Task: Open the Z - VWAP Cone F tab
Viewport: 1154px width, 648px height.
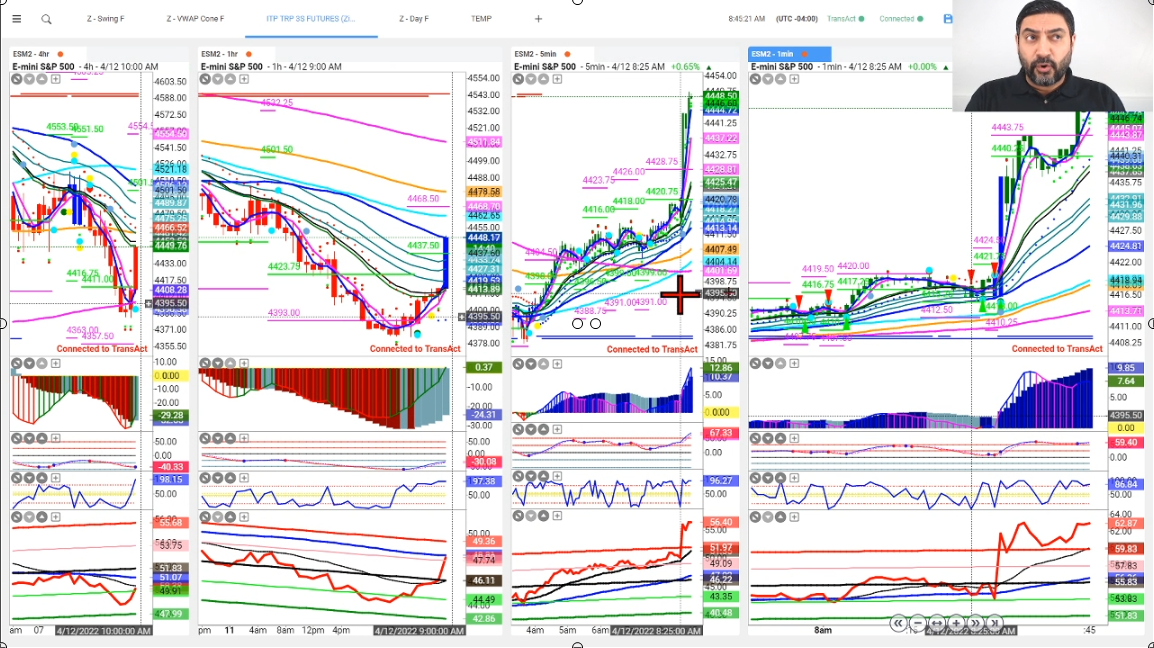Action: [x=196, y=19]
